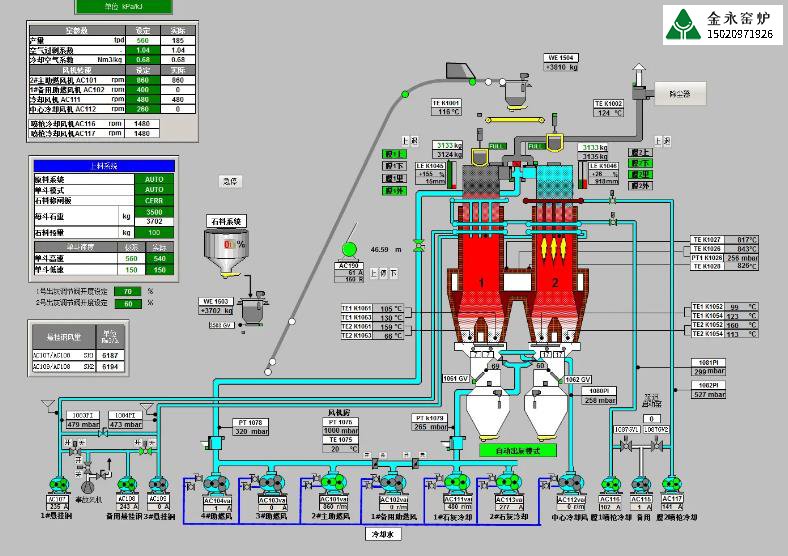
Task: Toggle the stone gate CFRR status field
Action: click(x=154, y=200)
